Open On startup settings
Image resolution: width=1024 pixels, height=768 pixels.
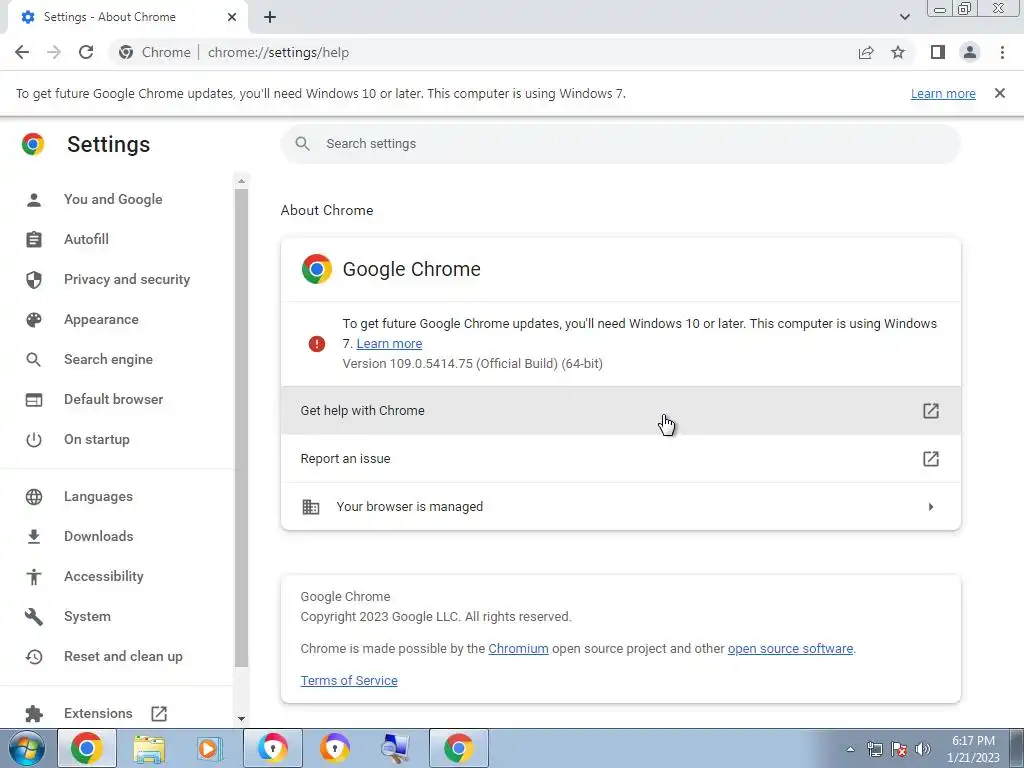[97, 440]
